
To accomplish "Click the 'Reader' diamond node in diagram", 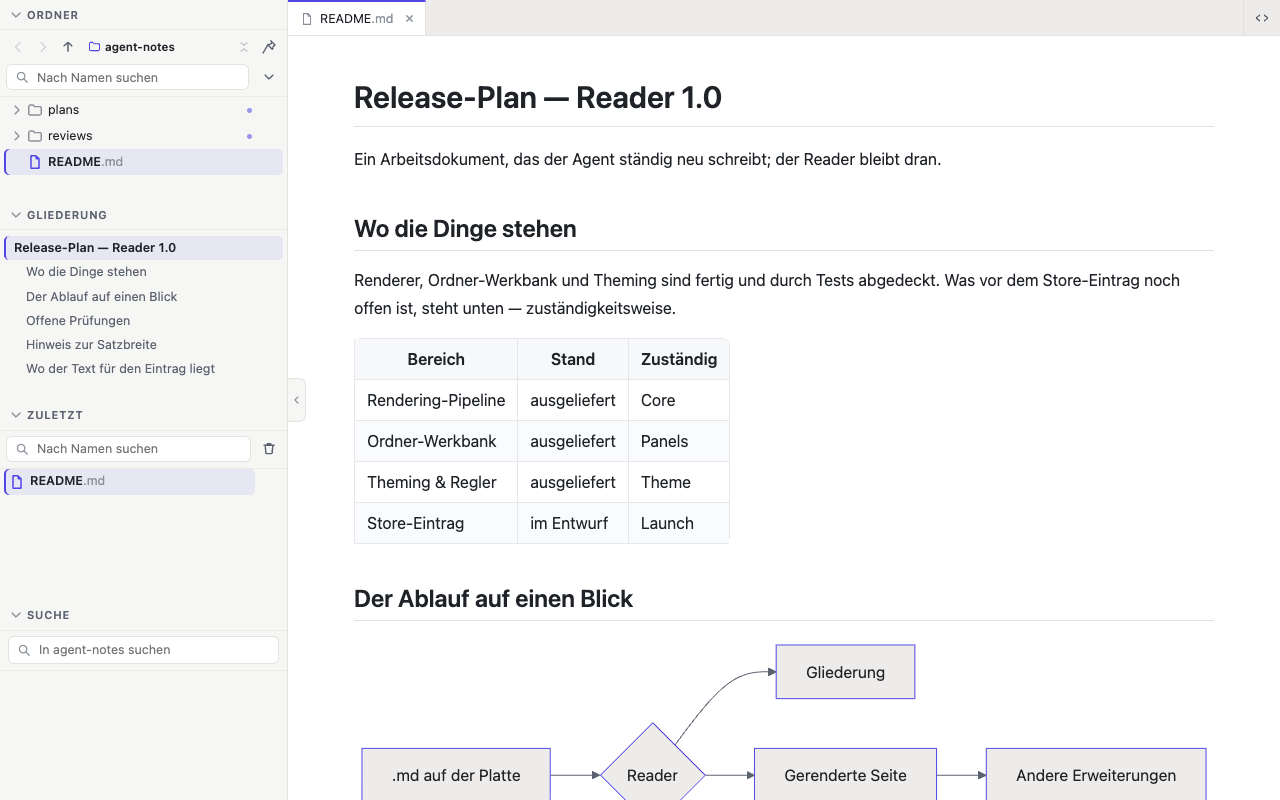I will [652, 774].
